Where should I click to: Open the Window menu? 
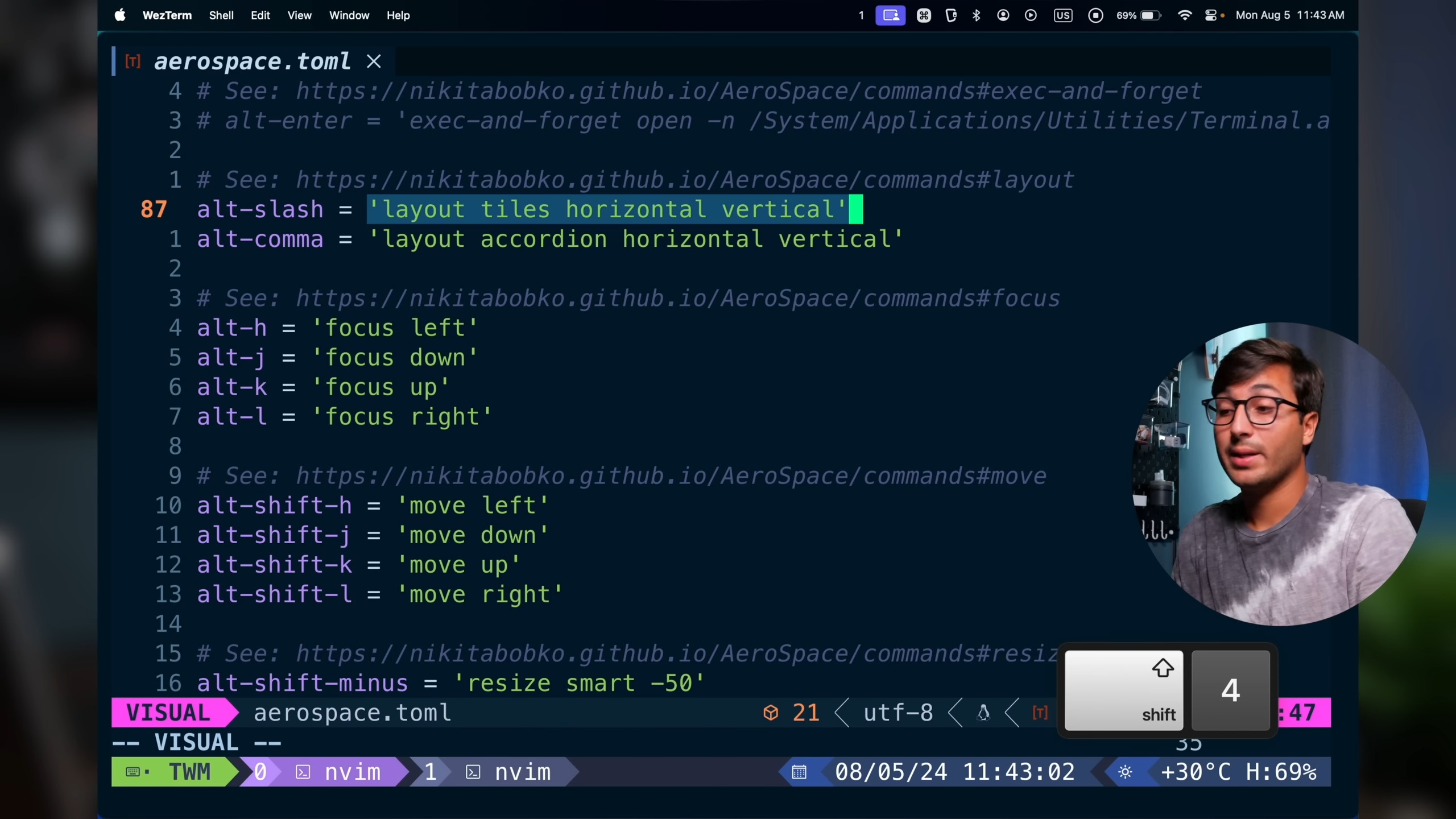pos(349,15)
